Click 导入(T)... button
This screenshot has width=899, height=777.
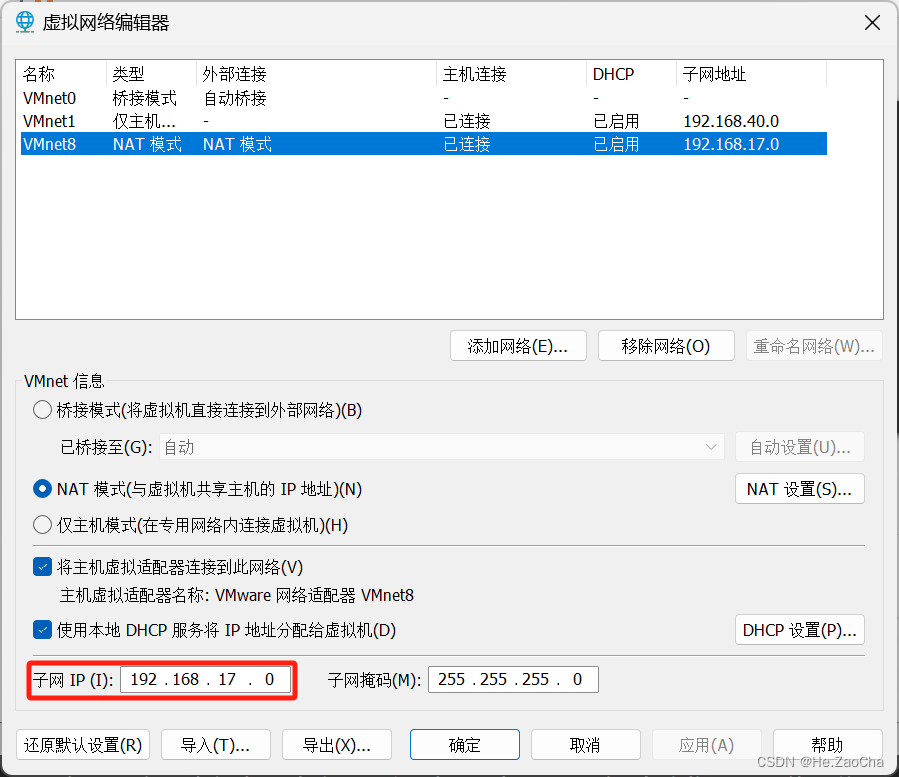[x=216, y=745]
